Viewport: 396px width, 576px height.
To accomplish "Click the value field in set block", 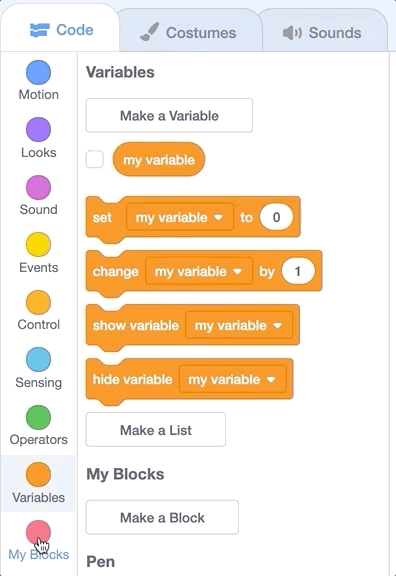I will point(276,217).
